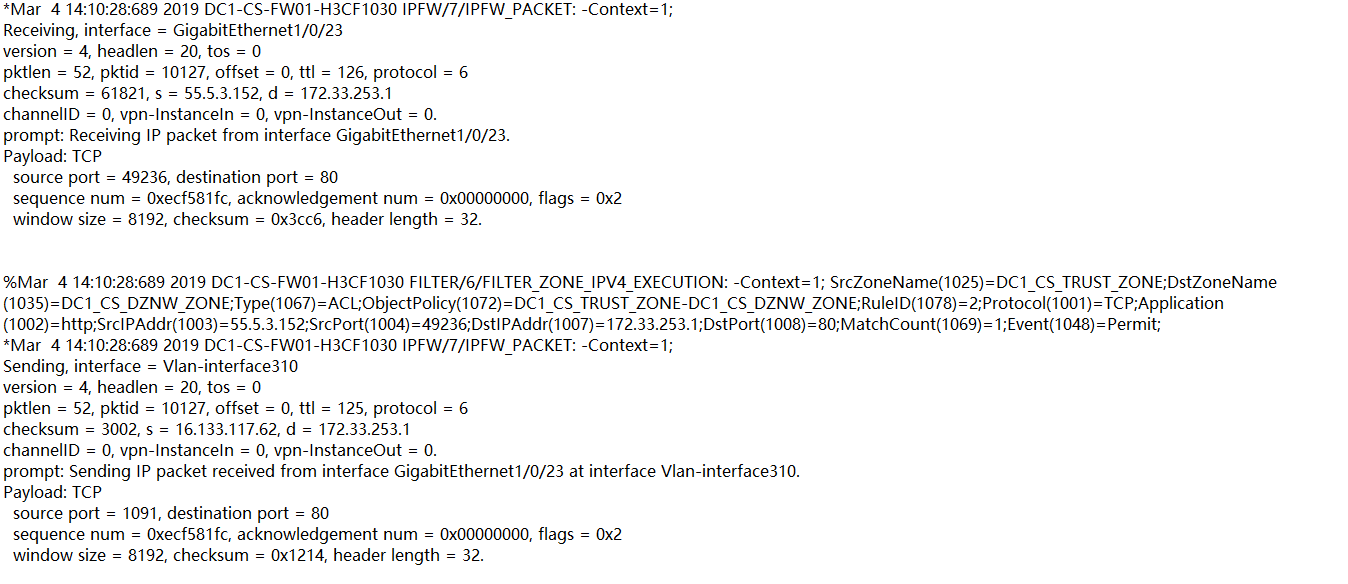Click the "source port = 49236" text
Viewport: 1348px width, 584px height.
(x=90, y=178)
